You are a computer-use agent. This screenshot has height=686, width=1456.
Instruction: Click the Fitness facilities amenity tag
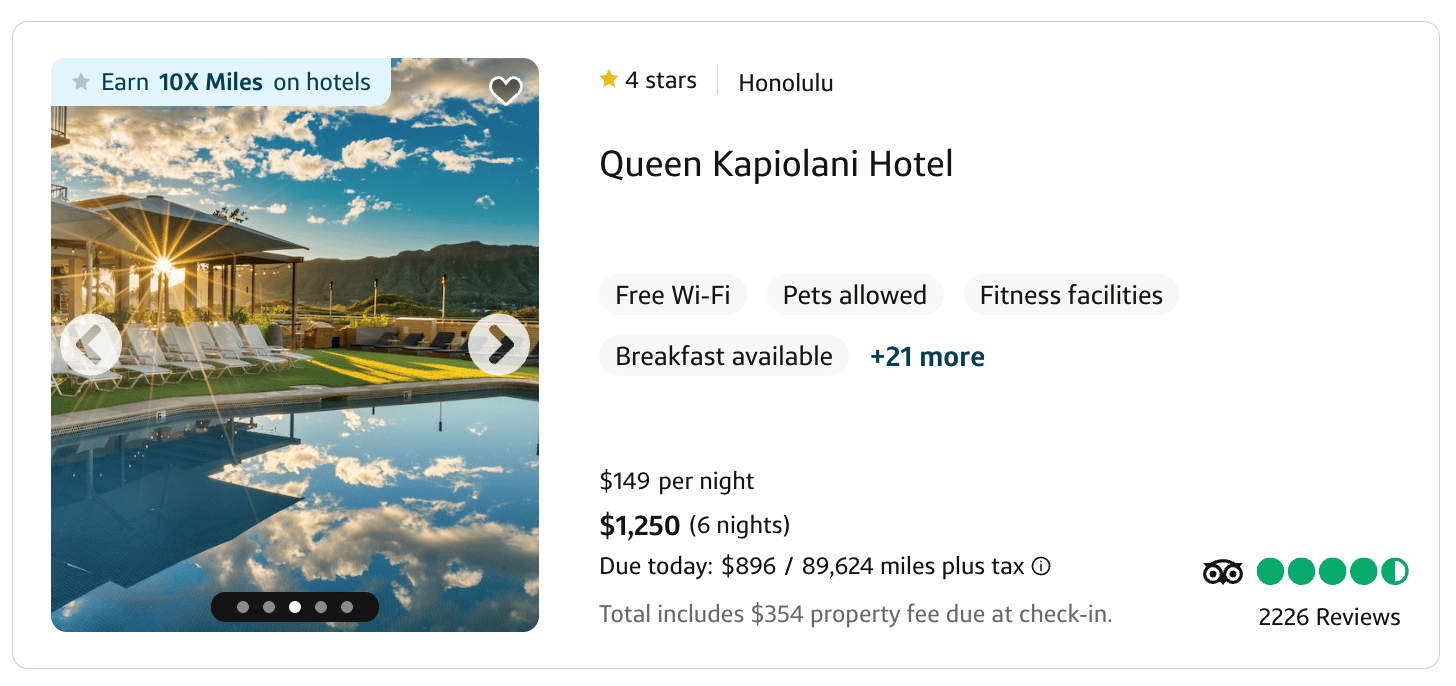pos(1071,296)
